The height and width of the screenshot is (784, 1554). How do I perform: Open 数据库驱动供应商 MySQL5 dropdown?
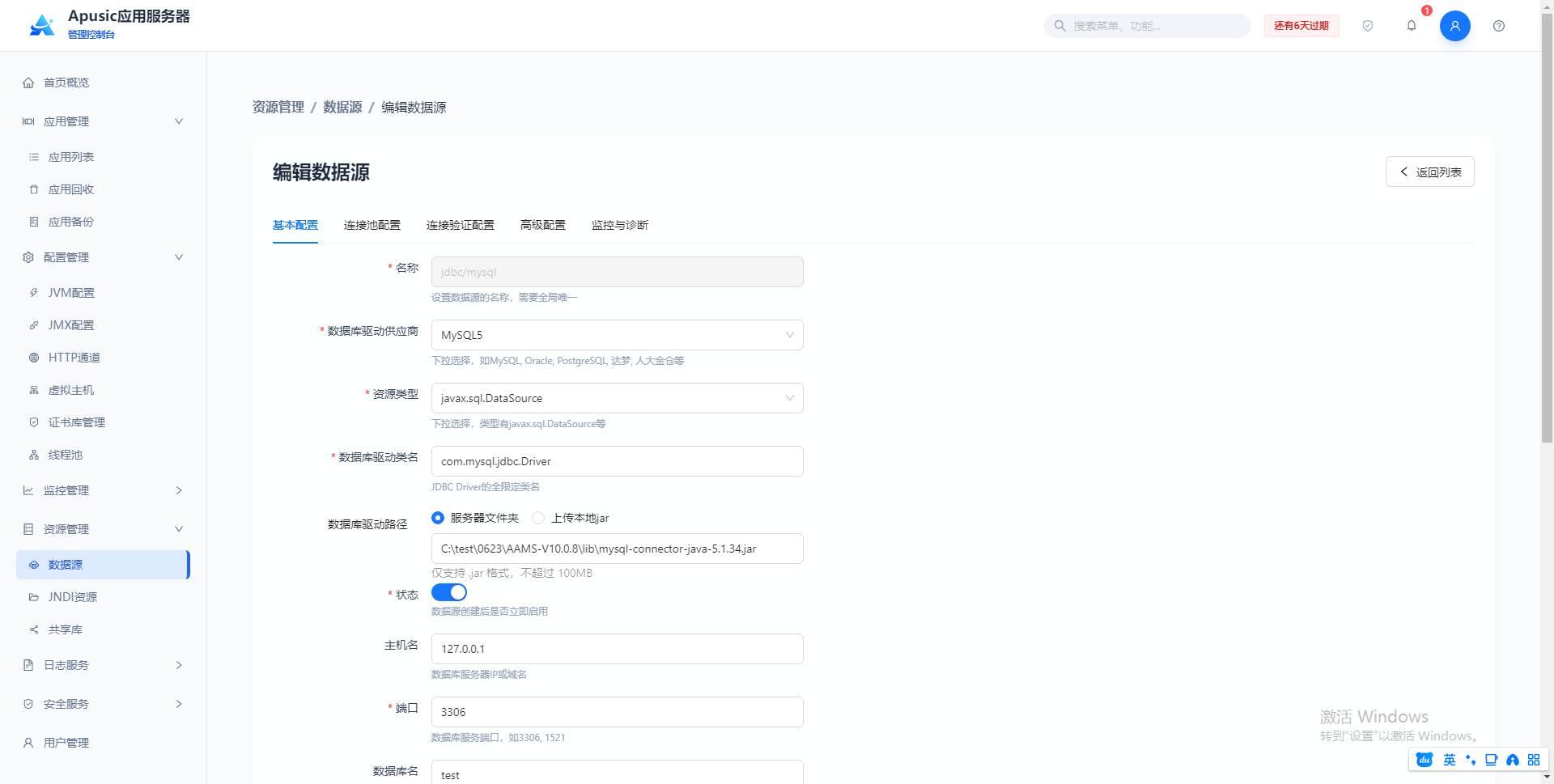(617, 335)
